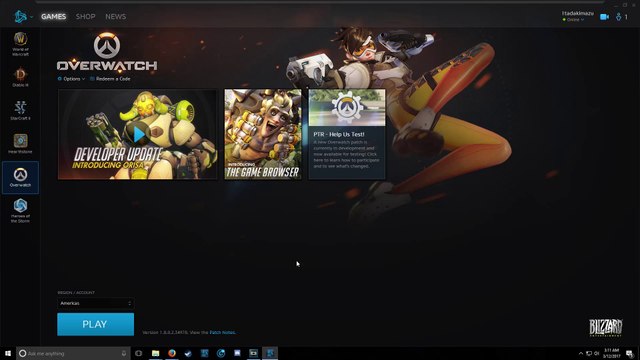
Task: Open Task View on taskbar
Action: tap(138, 353)
